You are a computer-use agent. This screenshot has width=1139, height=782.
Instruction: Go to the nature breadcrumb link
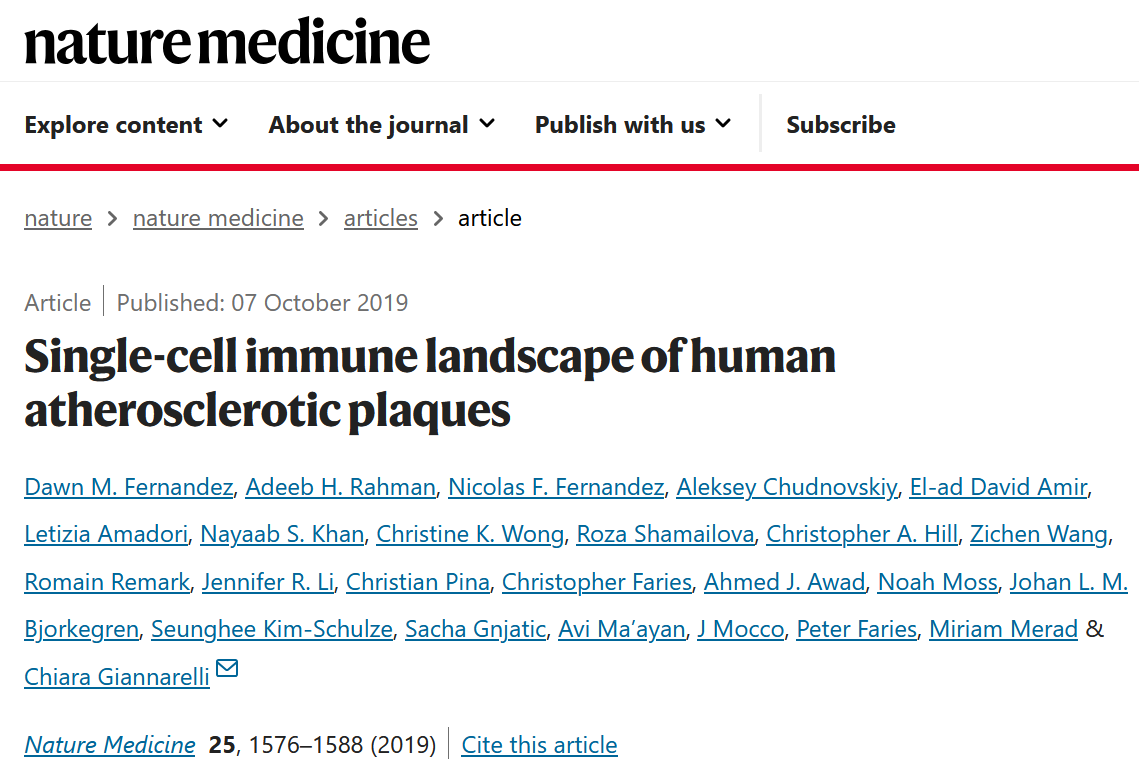coord(58,218)
